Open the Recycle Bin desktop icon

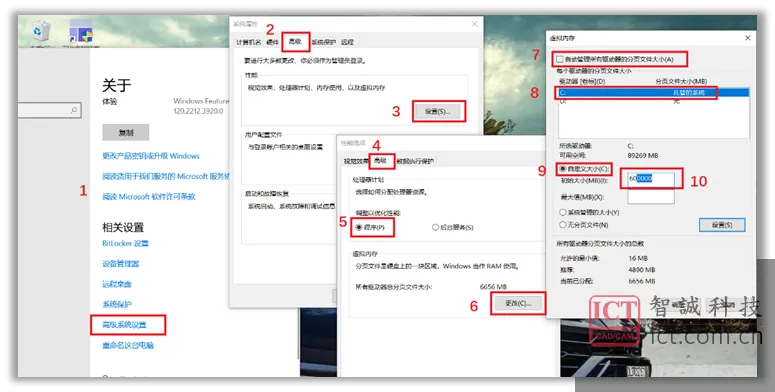tap(40, 33)
